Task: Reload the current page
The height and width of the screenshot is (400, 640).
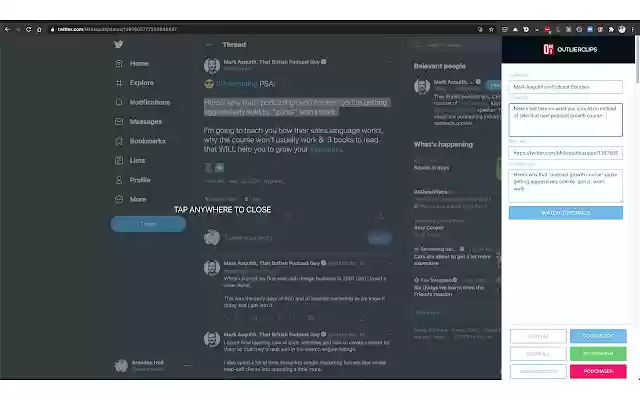Action: pyautogui.click(x=28, y=29)
